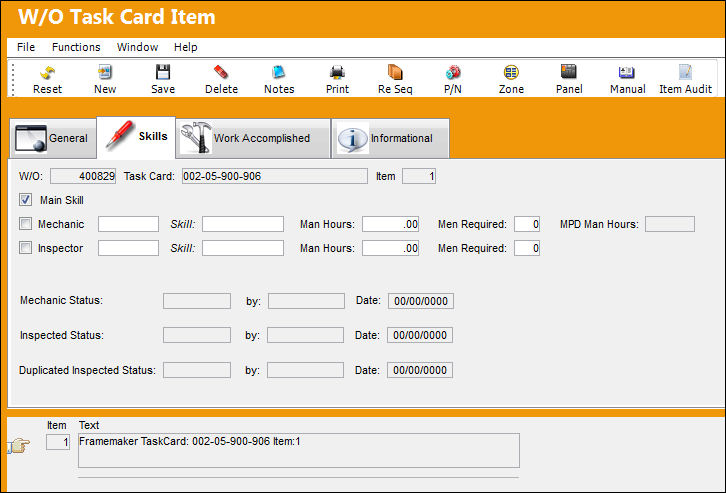This screenshot has width=726, height=493.
Task: Click the Item 1 cell in bottom list
Action: click(58, 442)
